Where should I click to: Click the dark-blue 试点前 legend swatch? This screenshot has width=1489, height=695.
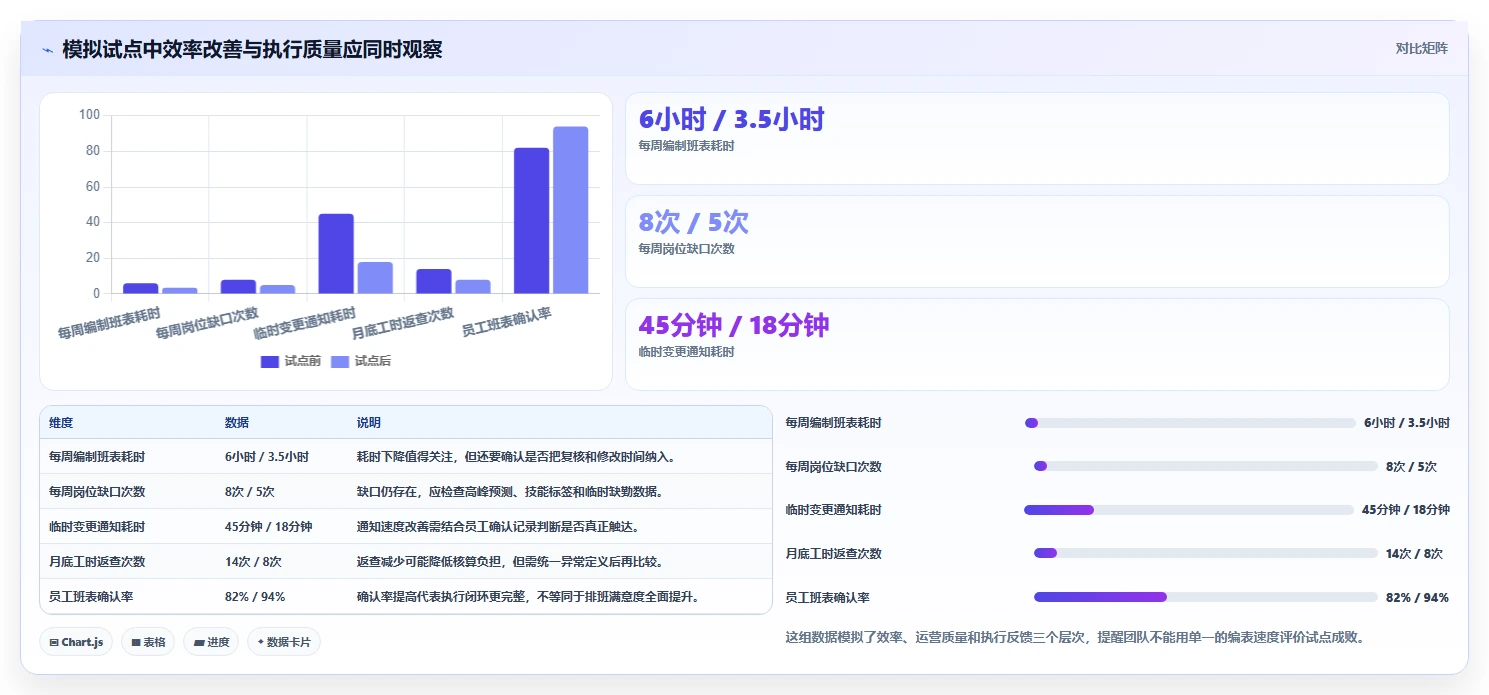270,361
